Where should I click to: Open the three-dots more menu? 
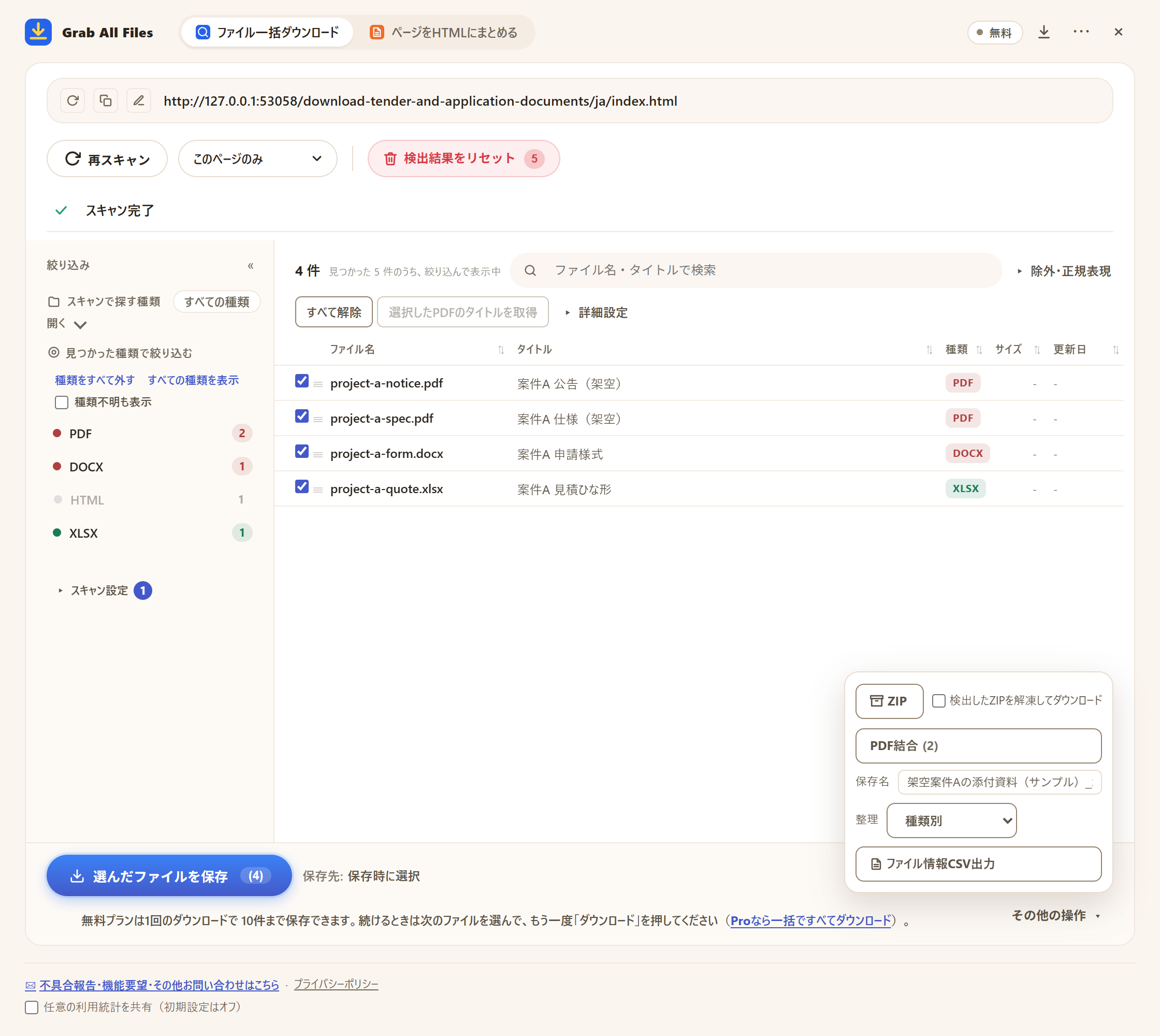coord(1081,32)
